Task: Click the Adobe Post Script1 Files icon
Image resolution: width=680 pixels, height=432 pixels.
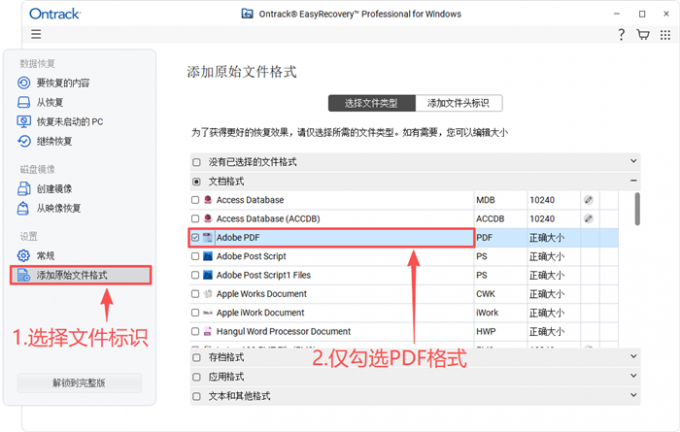Action: (x=208, y=275)
